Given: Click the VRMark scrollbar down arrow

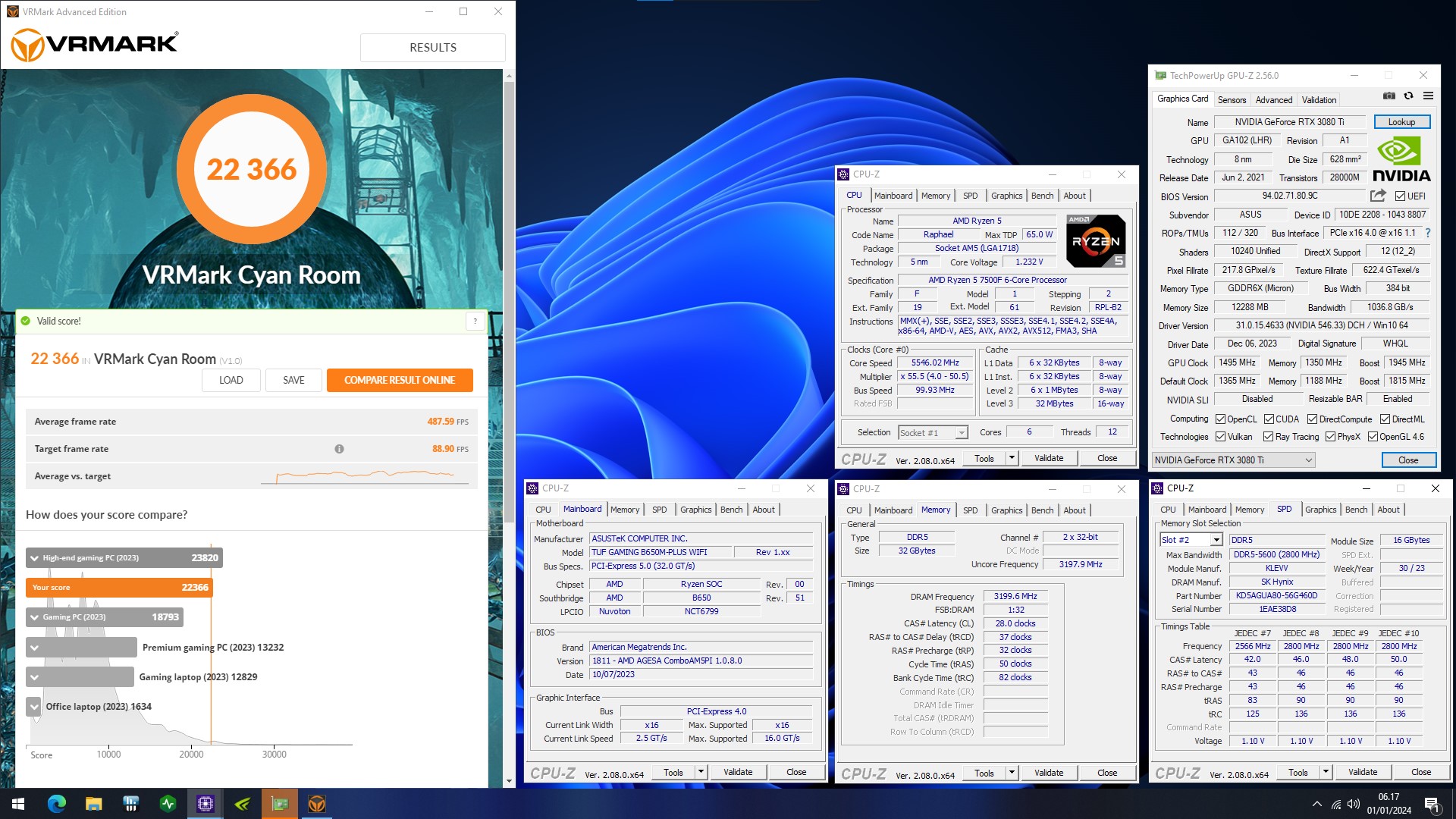Looking at the screenshot, I should pyautogui.click(x=509, y=781).
